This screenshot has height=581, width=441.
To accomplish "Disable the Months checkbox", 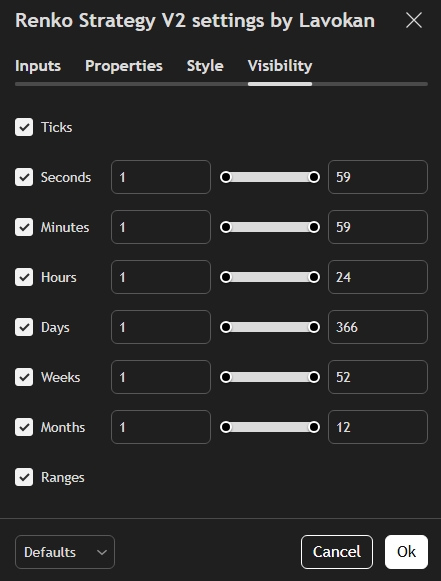I will click(24, 427).
